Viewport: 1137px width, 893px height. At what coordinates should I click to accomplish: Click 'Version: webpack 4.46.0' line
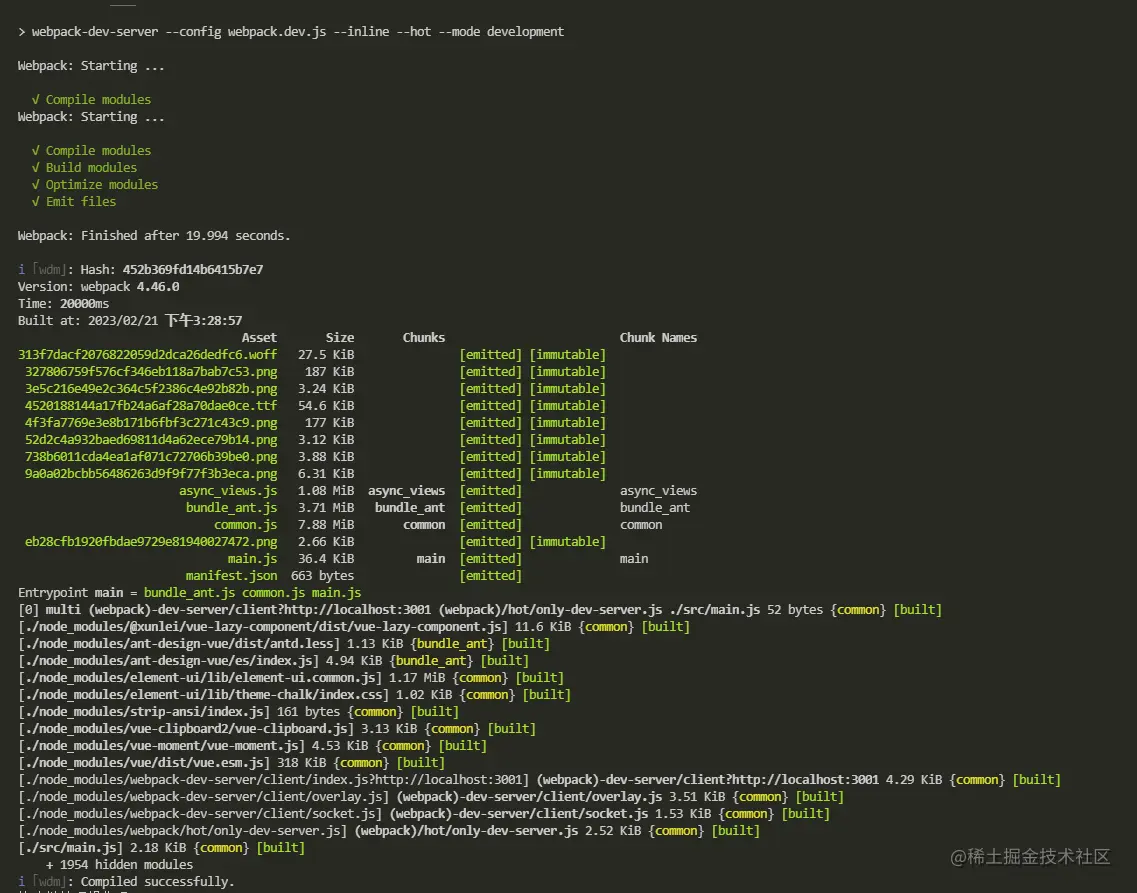(99, 287)
